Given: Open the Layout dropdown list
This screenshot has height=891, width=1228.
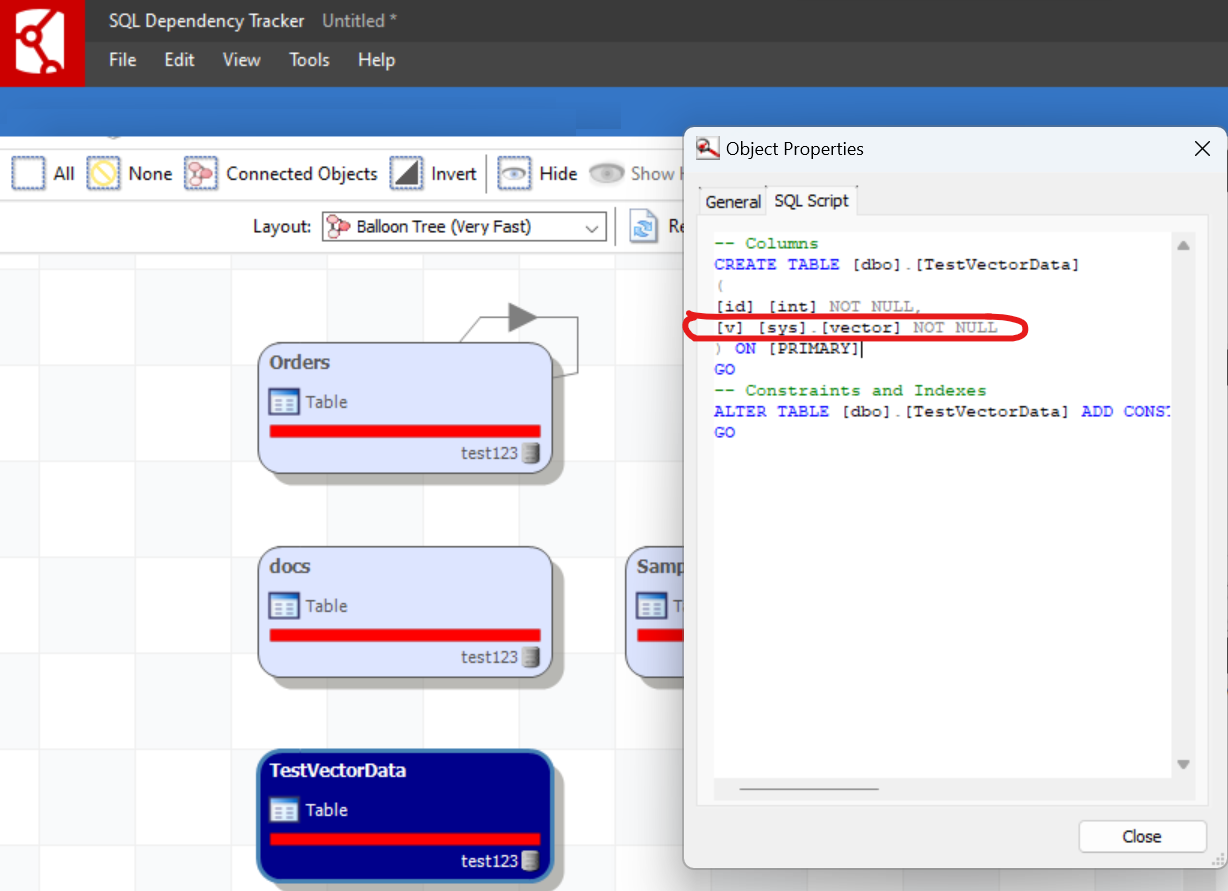Looking at the screenshot, I should [590, 227].
